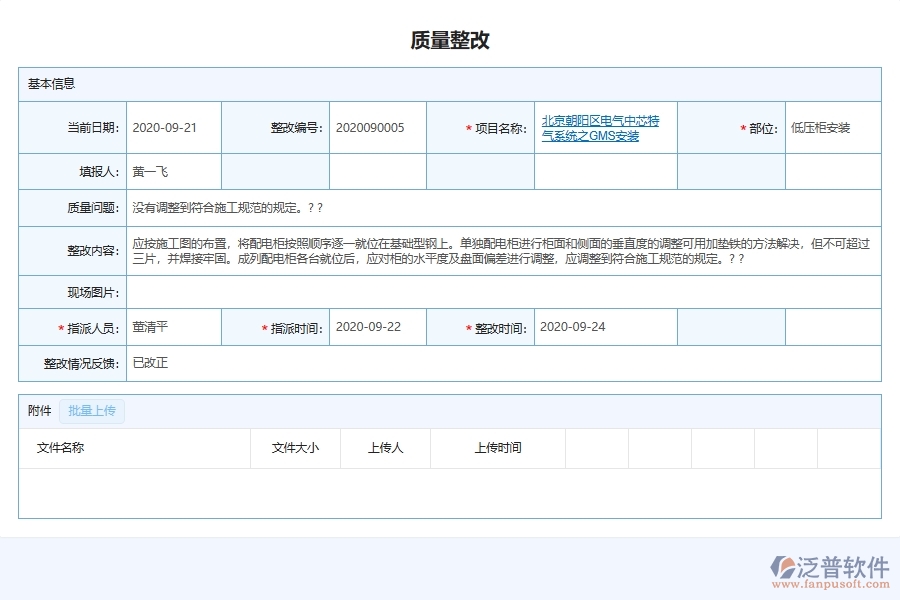Click the 质量整改 page title
Viewport: 900px width, 600px height.
tap(450, 39)
